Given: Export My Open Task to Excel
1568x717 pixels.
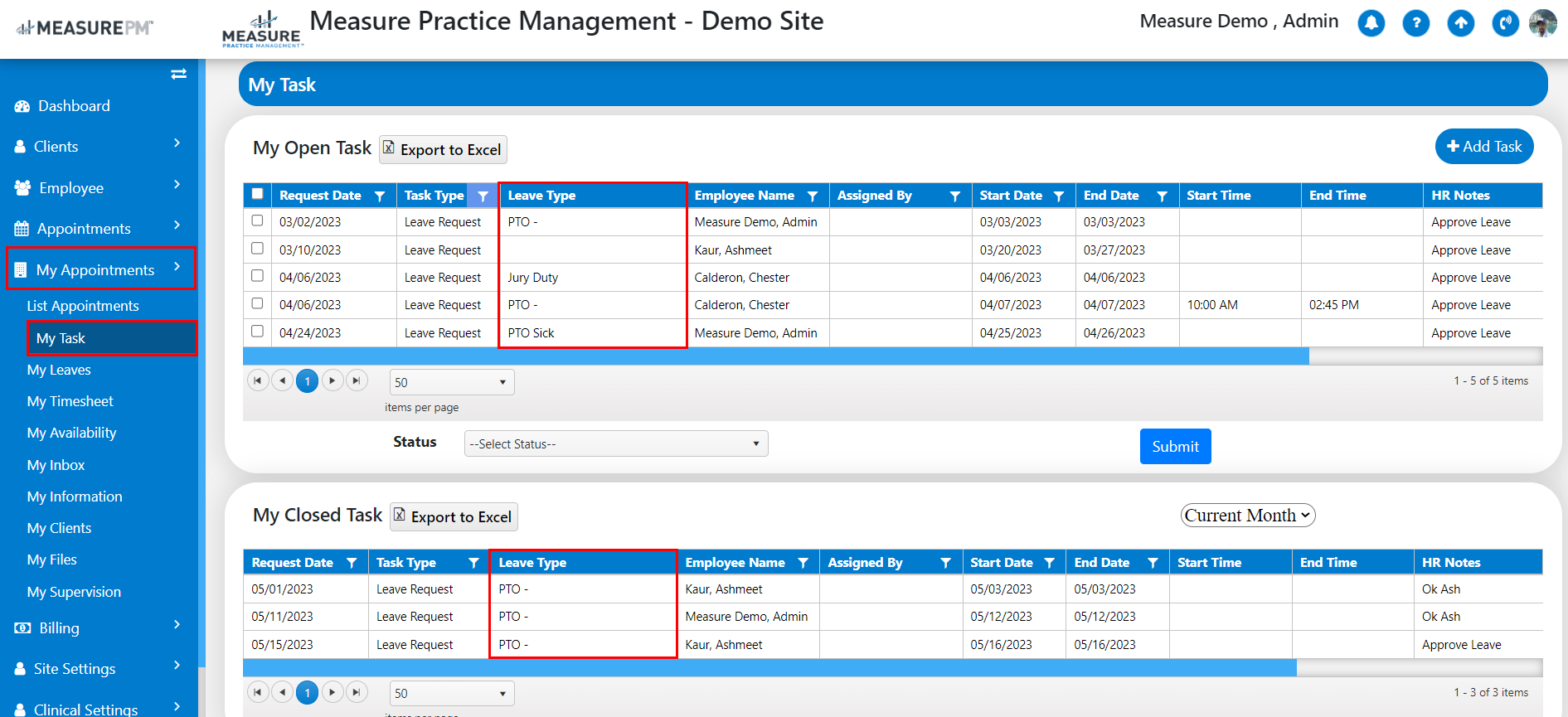Looking at the screenshot, I should click(443, 149).
